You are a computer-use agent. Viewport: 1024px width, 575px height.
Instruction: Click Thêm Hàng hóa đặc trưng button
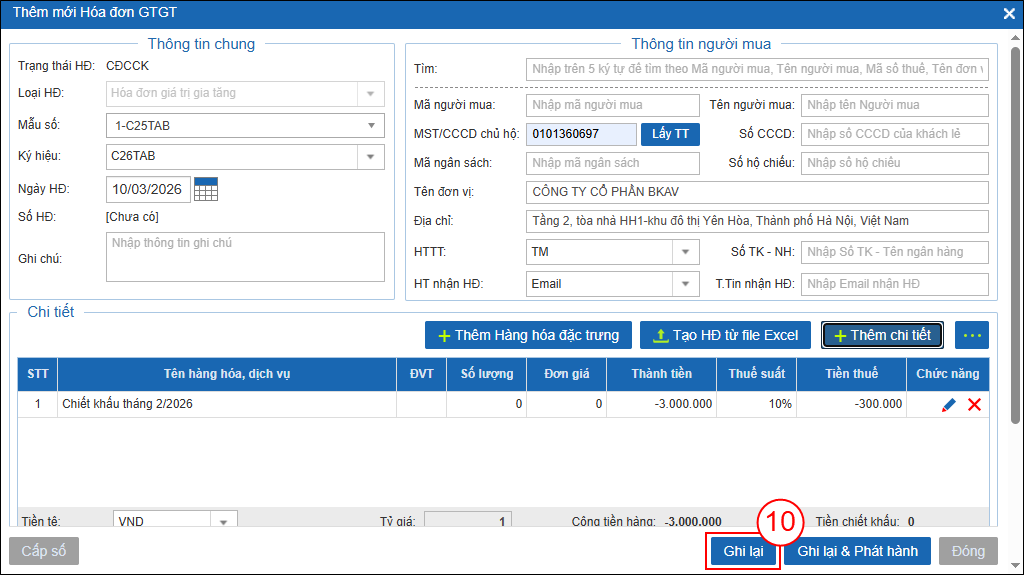tap(528, 335)
